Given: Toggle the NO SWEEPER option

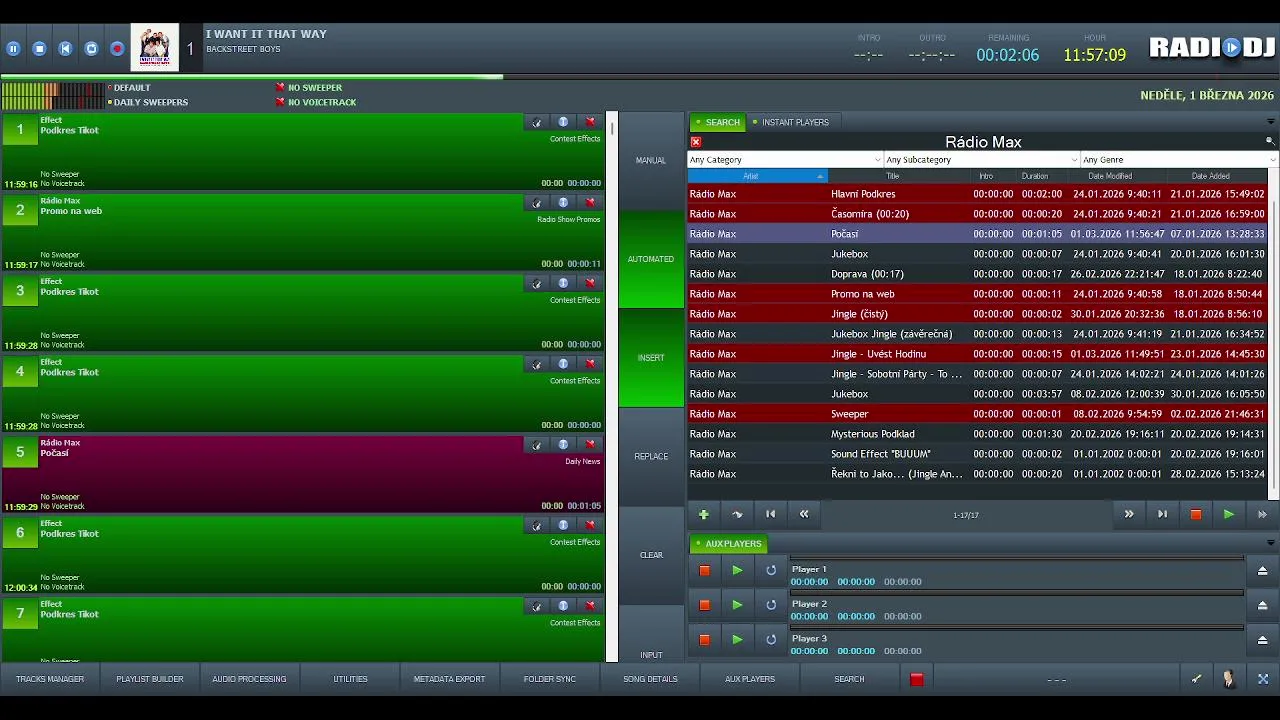Looking at the screenshot, I should tap(309, 88).
